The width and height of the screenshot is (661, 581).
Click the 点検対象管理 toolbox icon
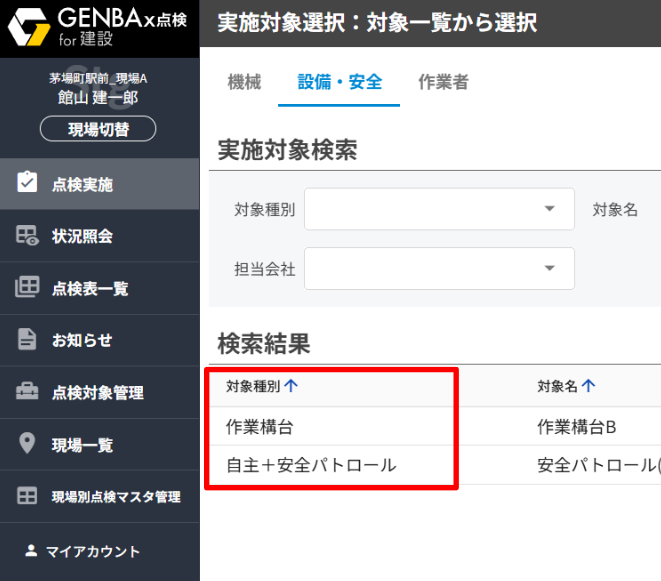[27, 392]
